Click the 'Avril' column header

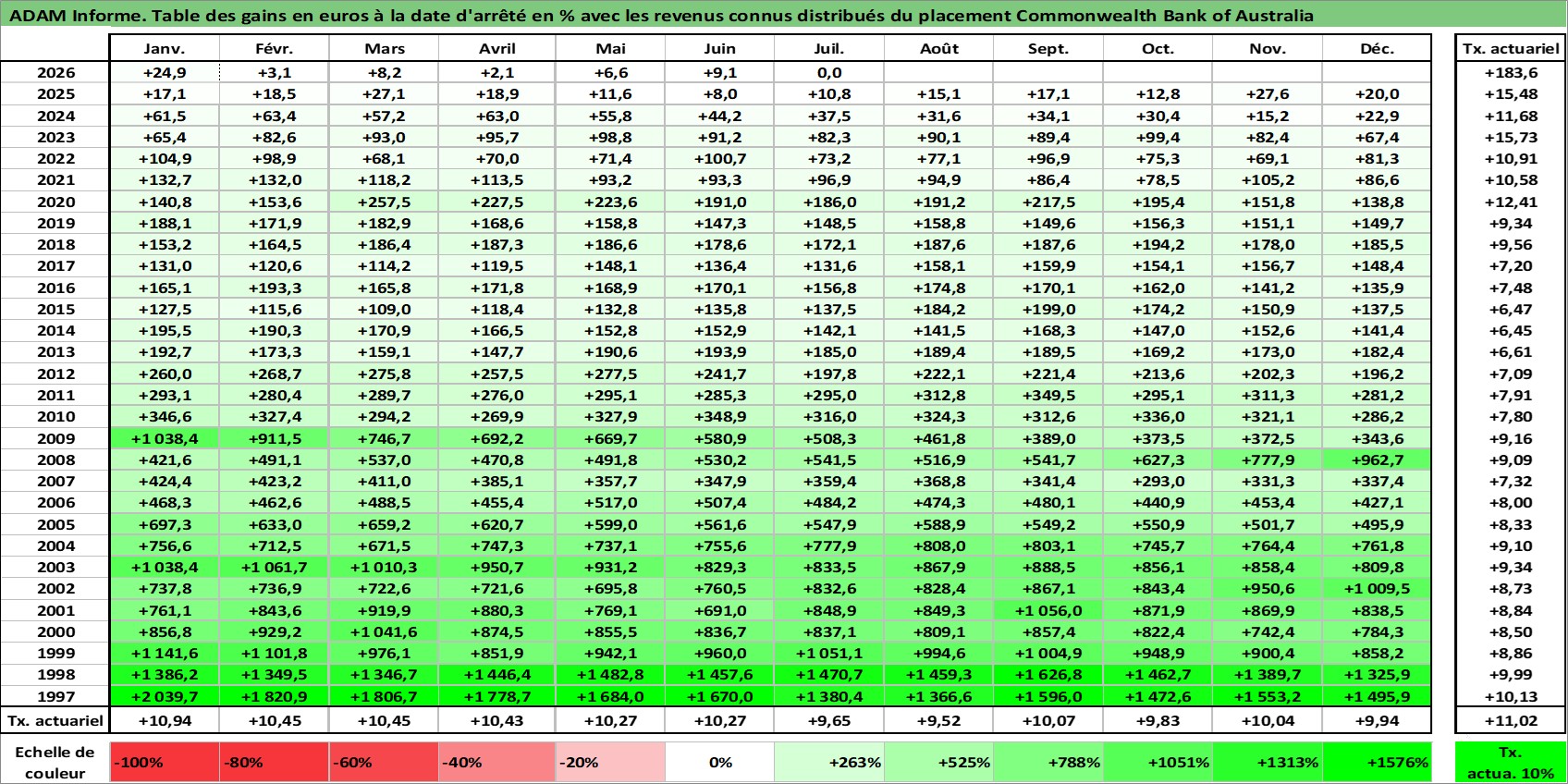click(x=497, y=48)
